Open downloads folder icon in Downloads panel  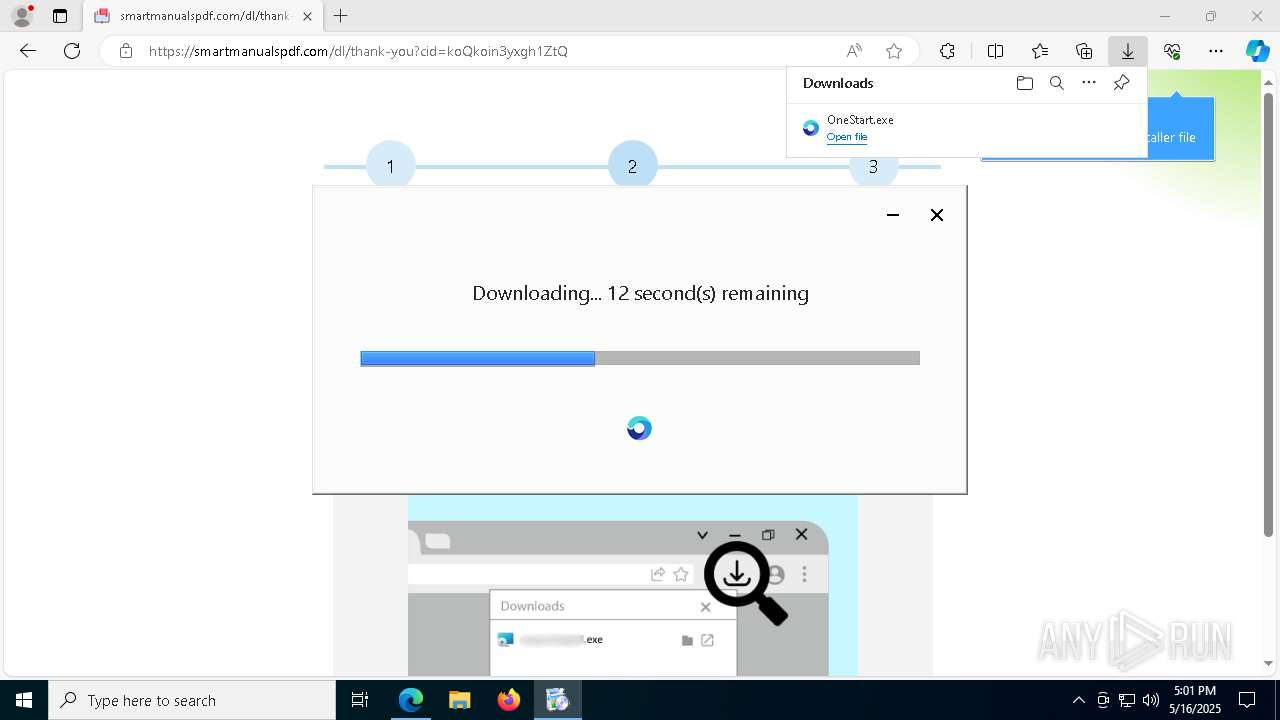pos(1024,83)
